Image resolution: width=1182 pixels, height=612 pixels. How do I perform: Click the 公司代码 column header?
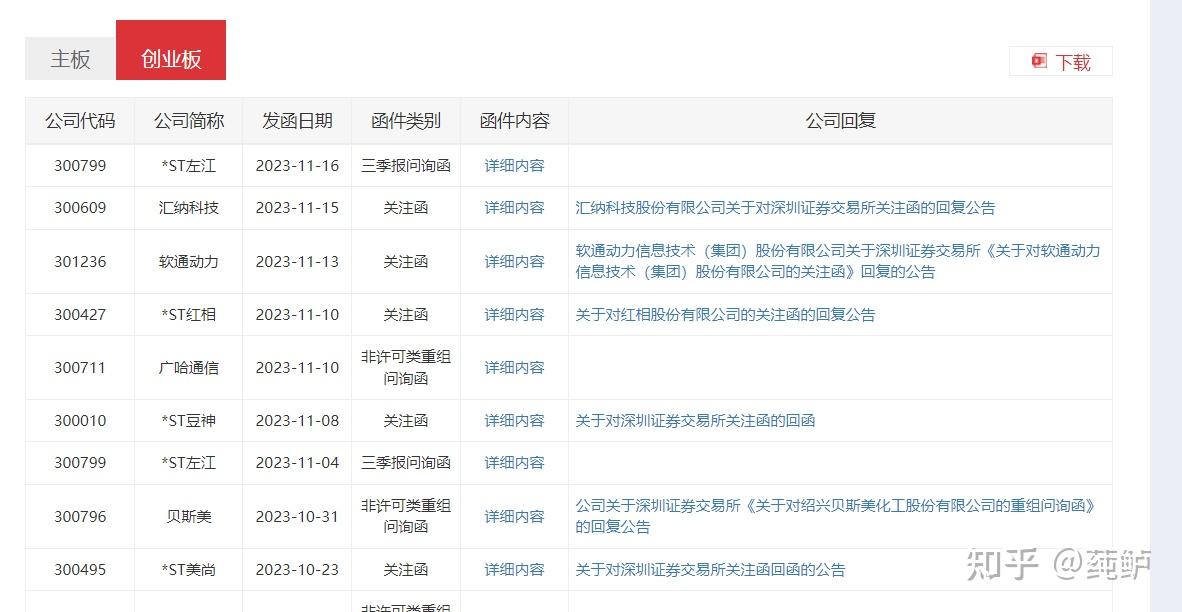click(x=80, y=121)
